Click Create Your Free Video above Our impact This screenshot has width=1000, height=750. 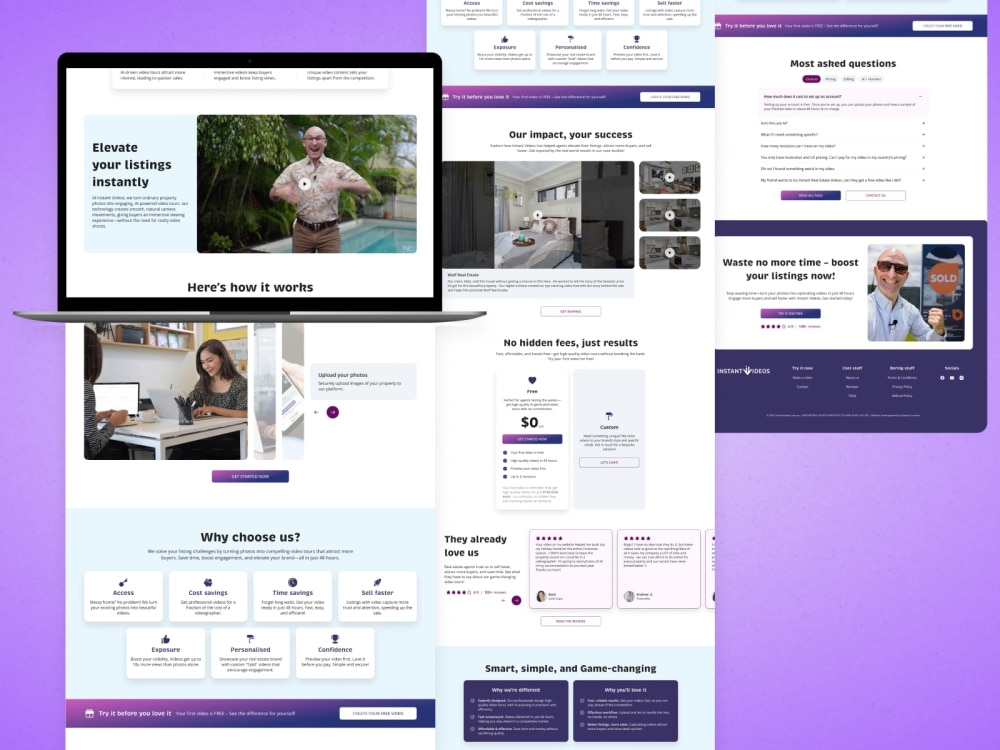click(x=670, y=97)
